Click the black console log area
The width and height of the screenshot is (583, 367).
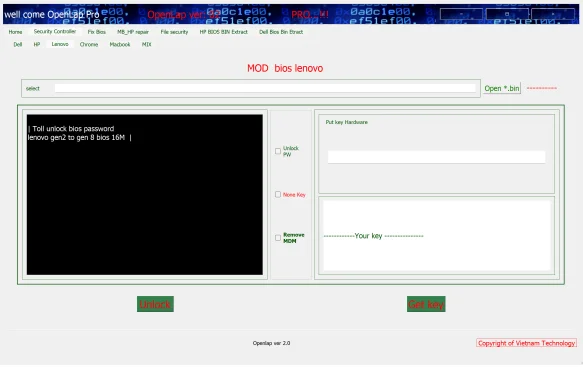[x=145, y=194]
